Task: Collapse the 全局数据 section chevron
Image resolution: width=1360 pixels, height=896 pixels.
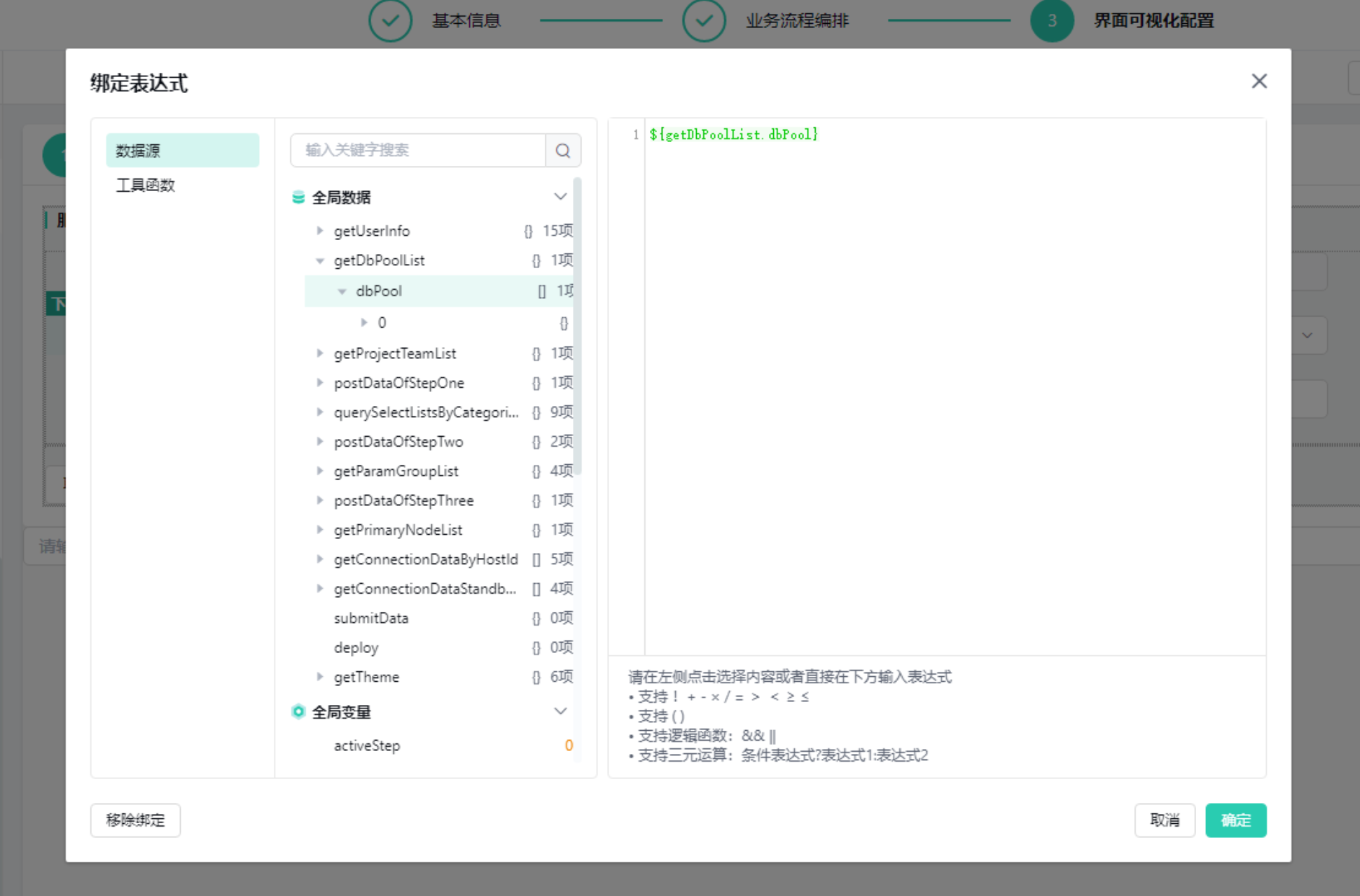Action: coord(560,197)
